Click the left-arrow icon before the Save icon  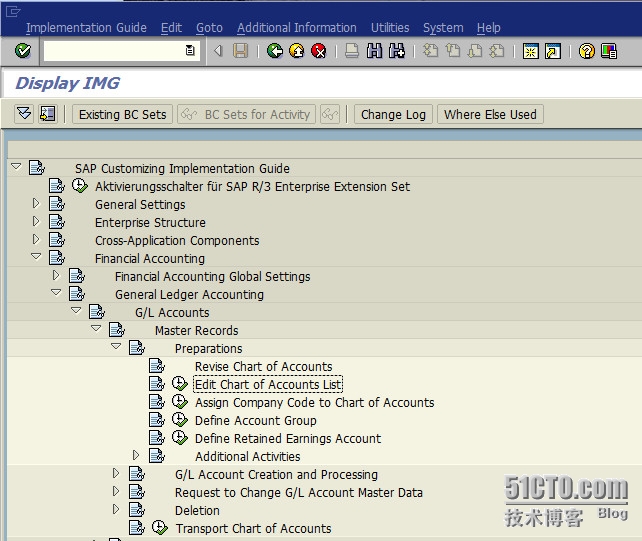pyautogui.click(x=218, y=51)
